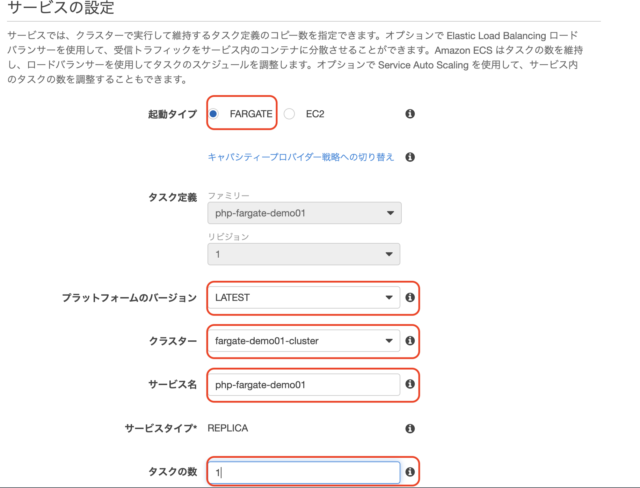This screenshot has width=640, height=488.
Task: Select the FARGATE launch type radio button
Action: coord(213,114)
